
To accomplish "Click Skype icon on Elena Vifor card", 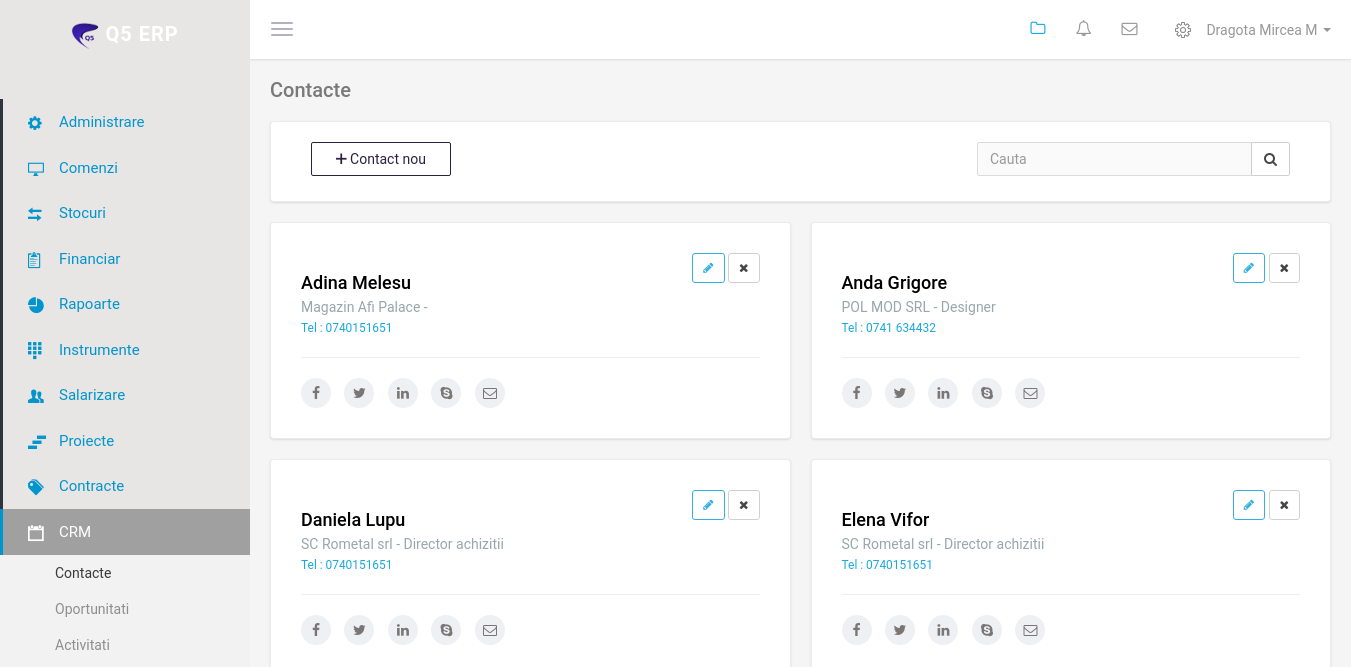I will 987,630.
